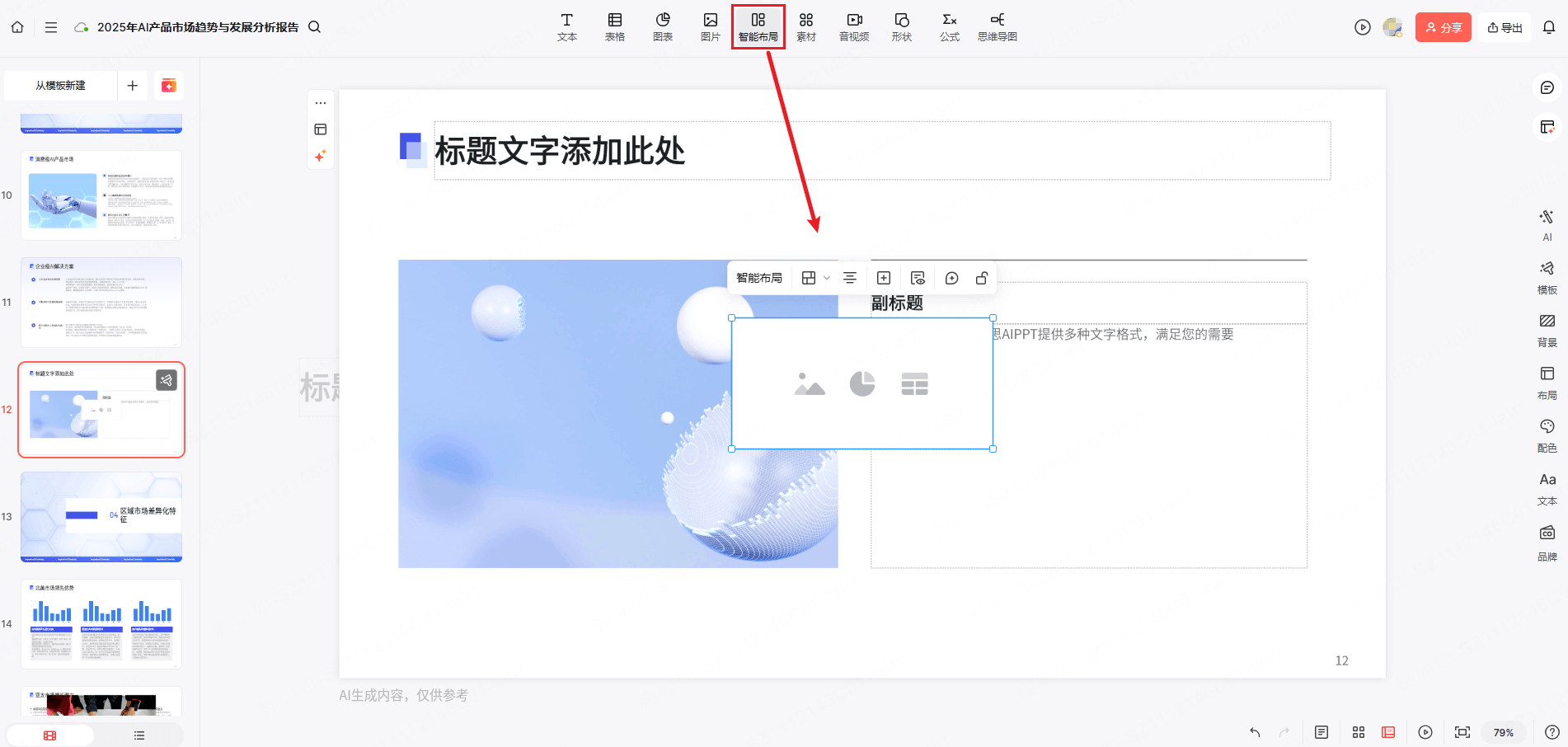Image resolution: width=1568 pixels, height=747 pixels.
Task: Expand the layout options chevron in floating toolbar
Action: click(826, 278)
